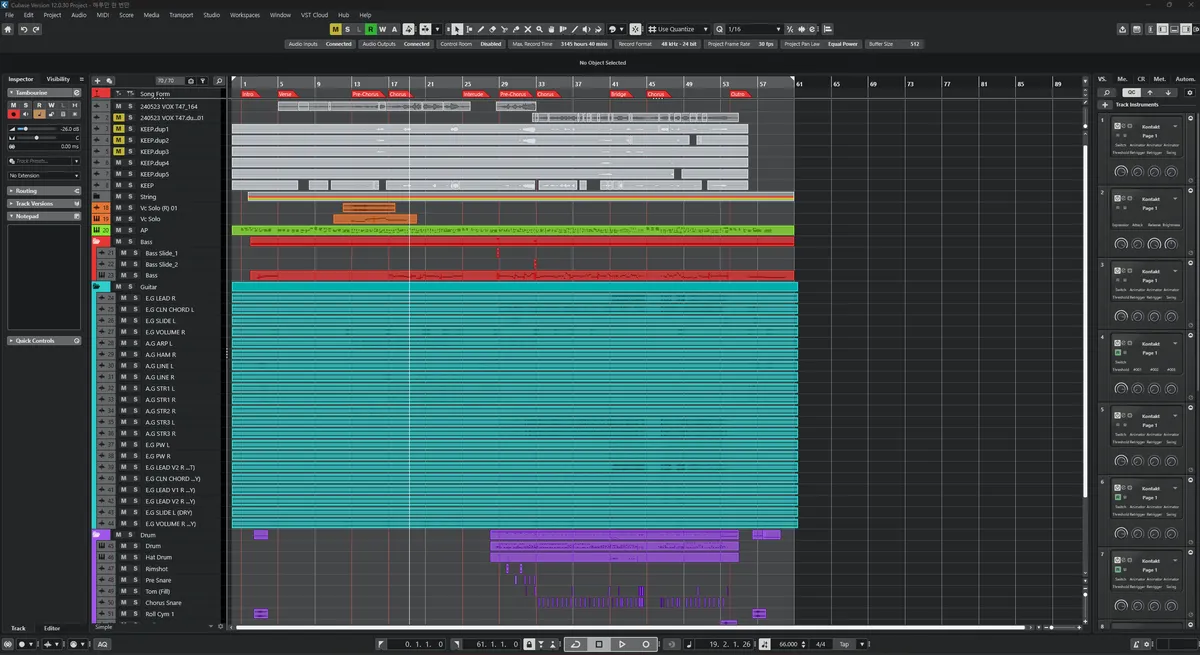Open the Transport menu
Screen dimensions: 1200x655
(181, 15)
